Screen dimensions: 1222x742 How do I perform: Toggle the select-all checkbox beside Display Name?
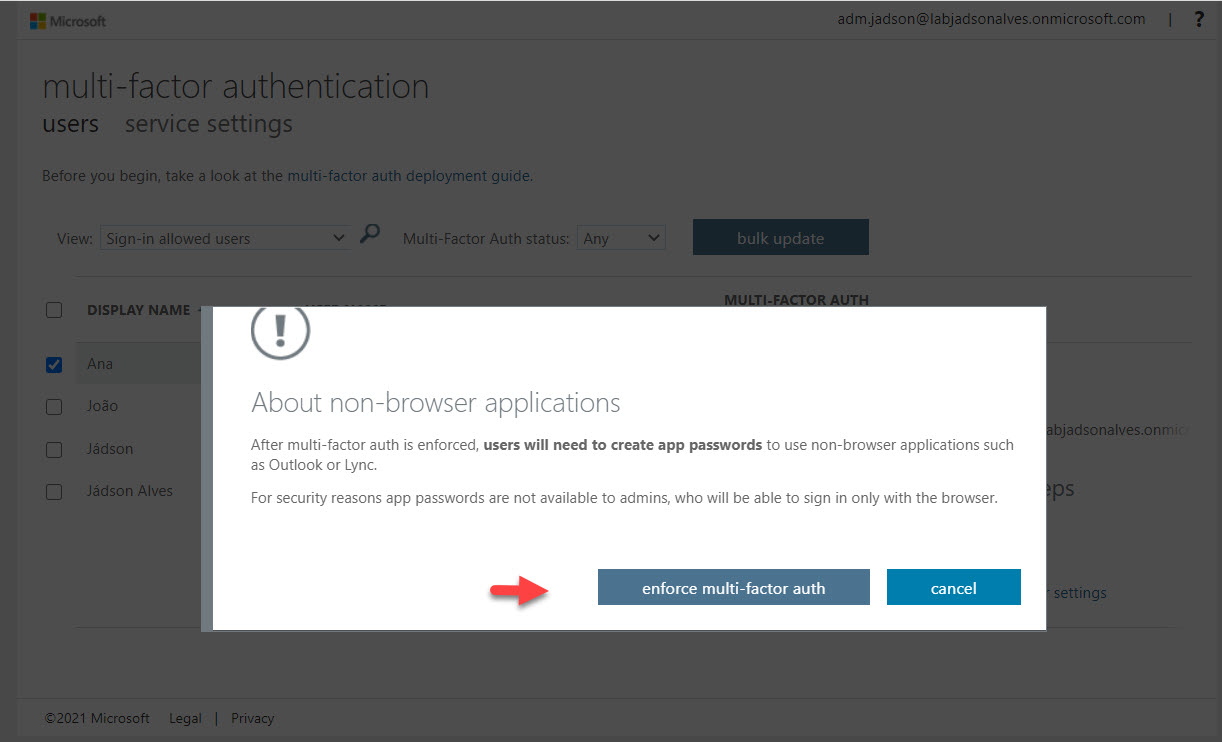[x=54, y=310]
